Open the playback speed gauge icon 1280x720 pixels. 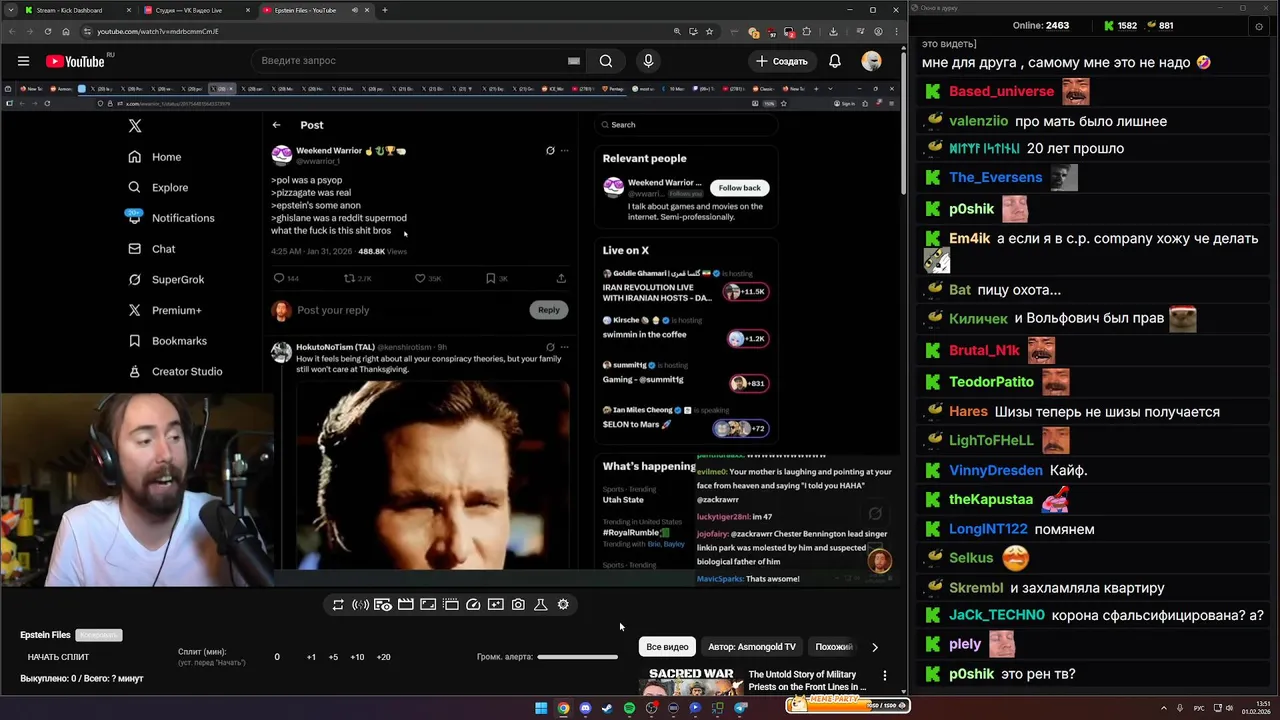pyautogui.click(x=473, y=605)
